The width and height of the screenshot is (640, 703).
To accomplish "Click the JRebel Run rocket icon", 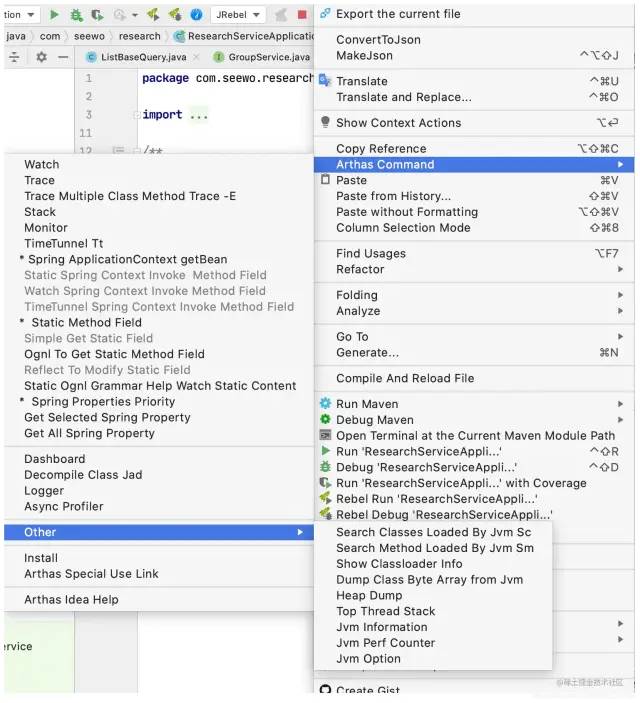I will coord(153,15).
